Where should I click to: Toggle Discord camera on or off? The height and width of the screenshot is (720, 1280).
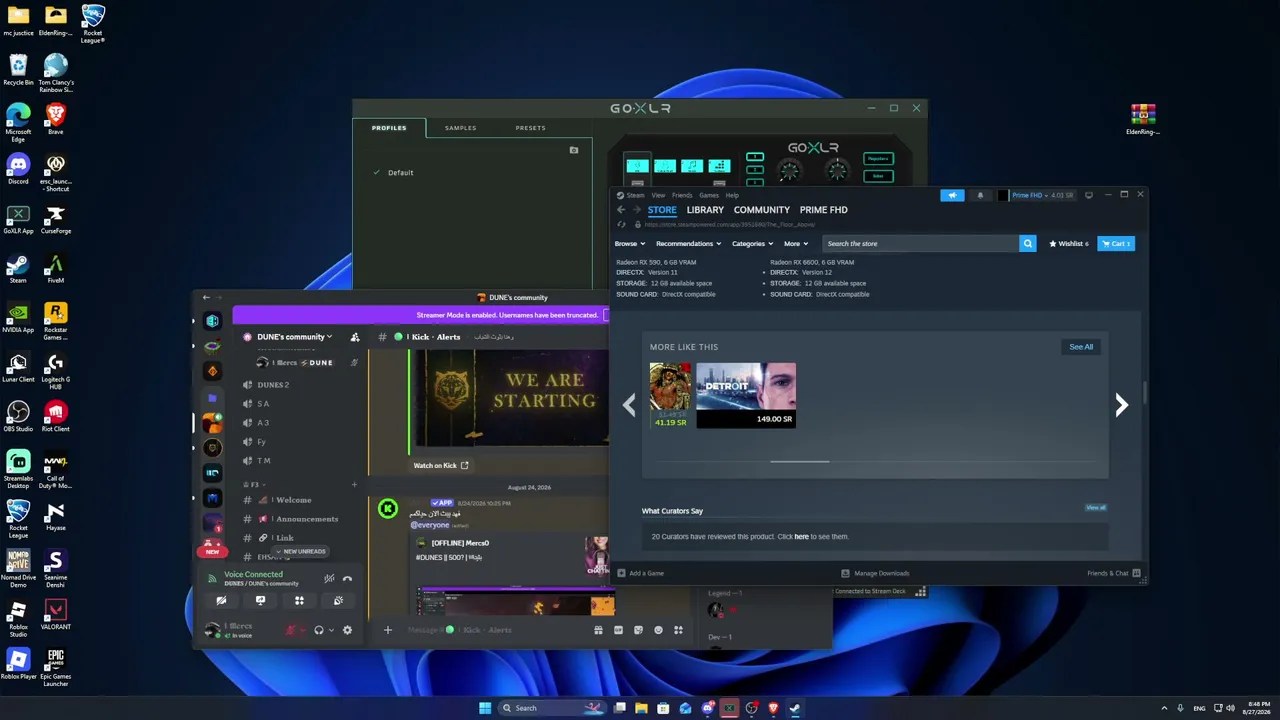(x=221, y=601)
